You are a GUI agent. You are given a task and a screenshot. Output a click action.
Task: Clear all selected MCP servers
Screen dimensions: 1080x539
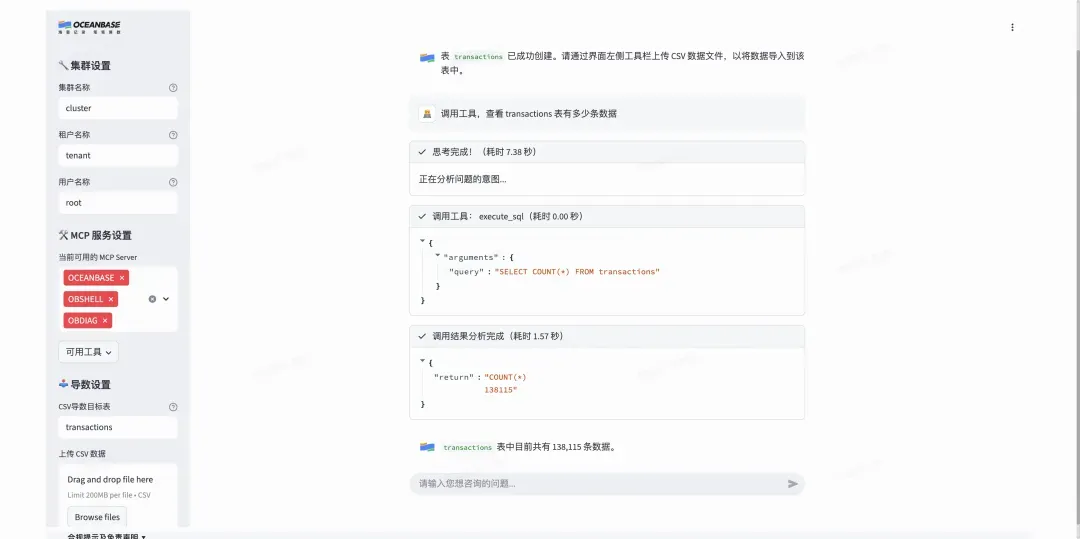pos(152,299)
